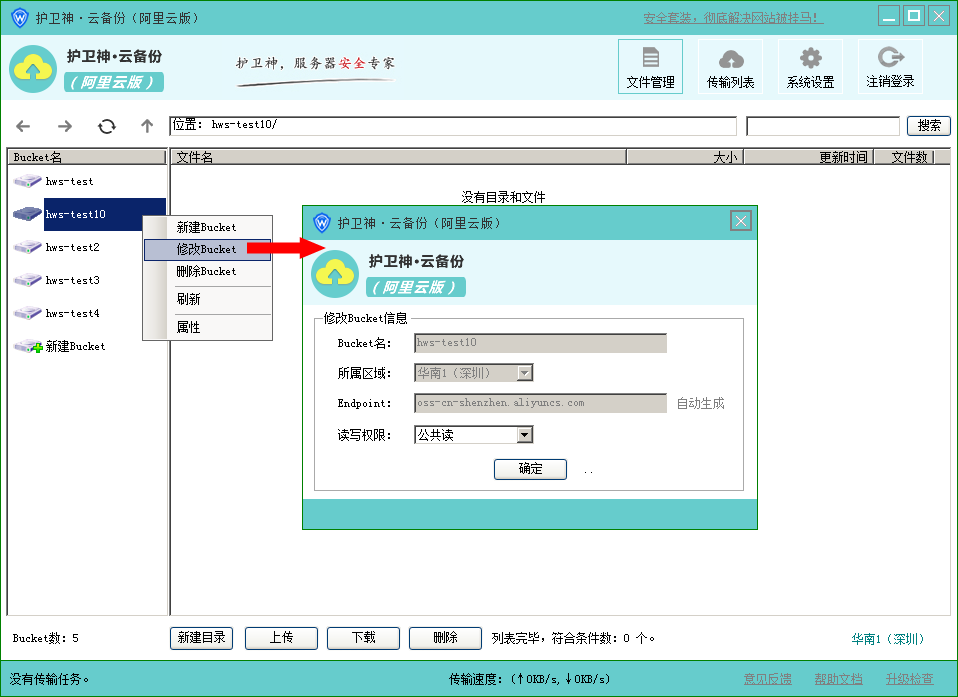Select 属性 from the context menu

[189, 327]
